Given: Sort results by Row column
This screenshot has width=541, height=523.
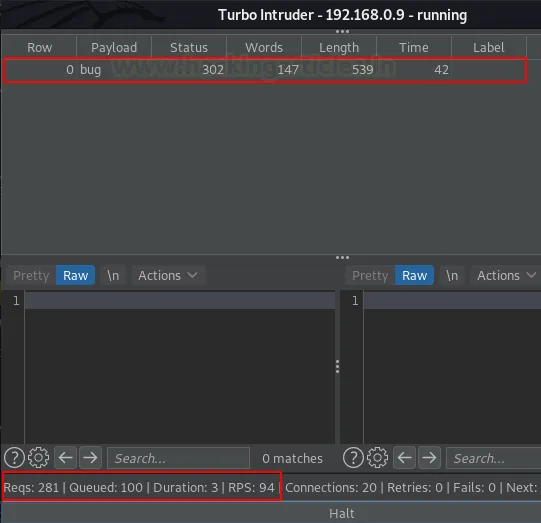Looking at the screenshot, I should tap(39, 47).
